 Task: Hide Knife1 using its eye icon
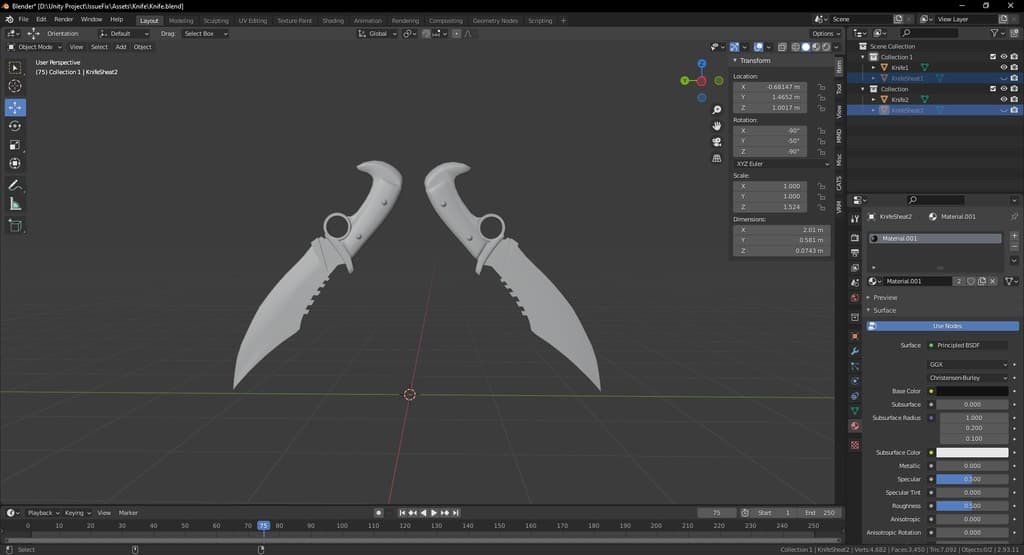pyautogui.click(x=1003, y=67)
